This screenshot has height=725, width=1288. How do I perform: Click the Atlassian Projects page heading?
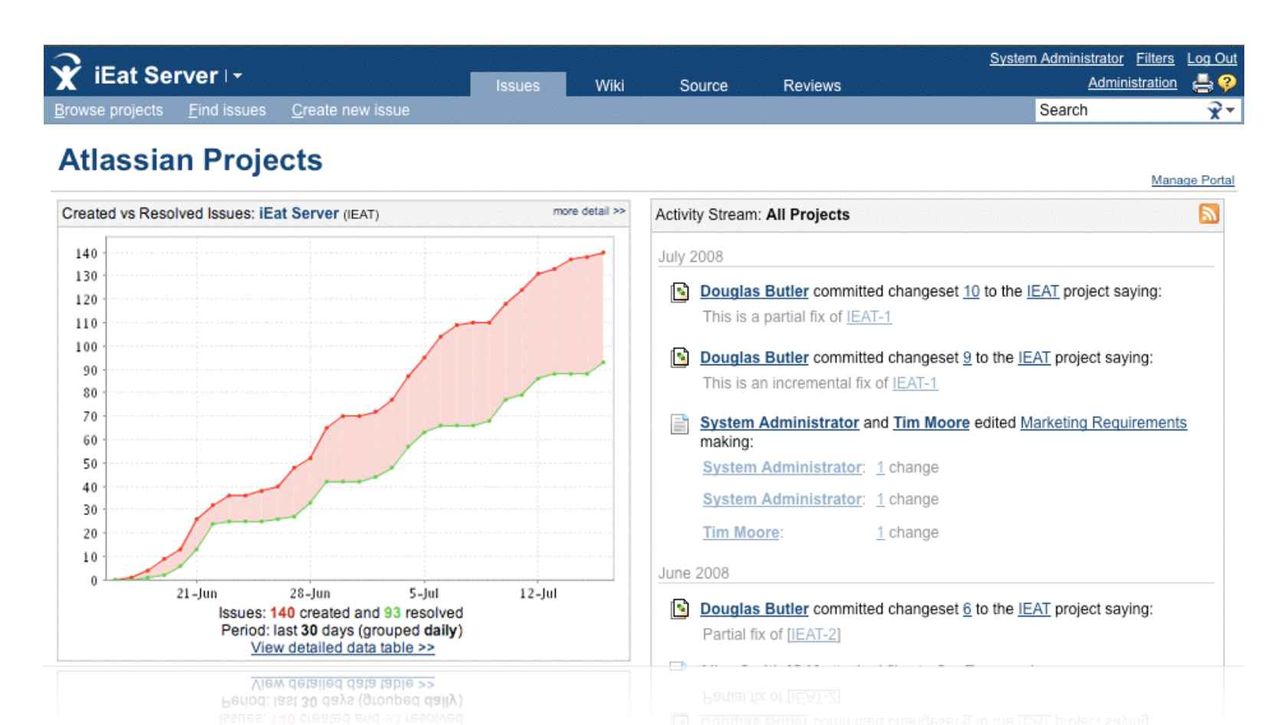pos(190,160)
